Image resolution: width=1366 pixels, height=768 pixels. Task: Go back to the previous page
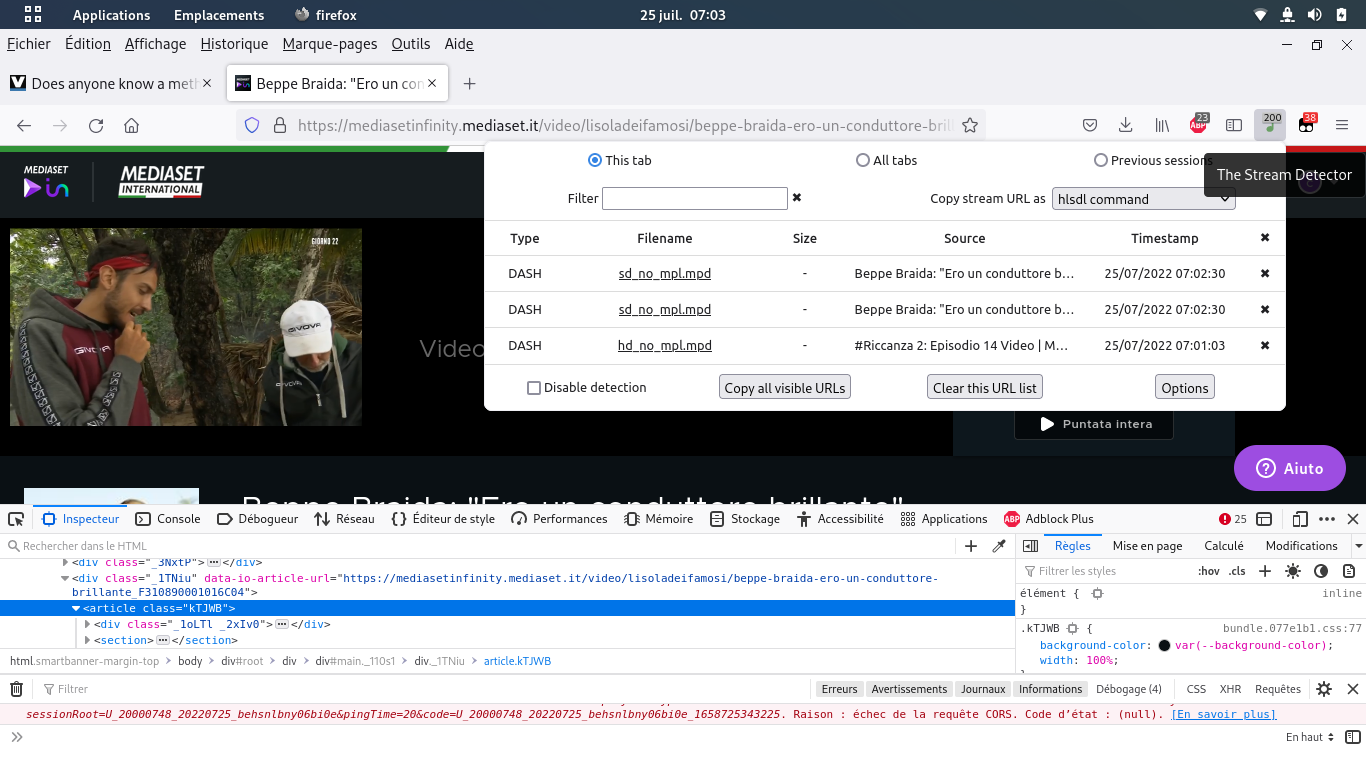pyautogui.click(x=24, y=125)
